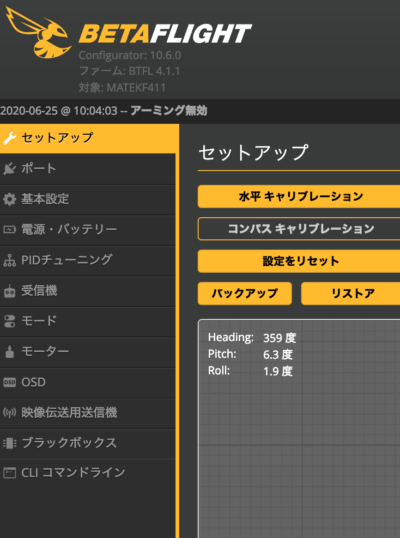
Task: Click the battery icon for 電源・バッテリー
Action: coord(9,229)
